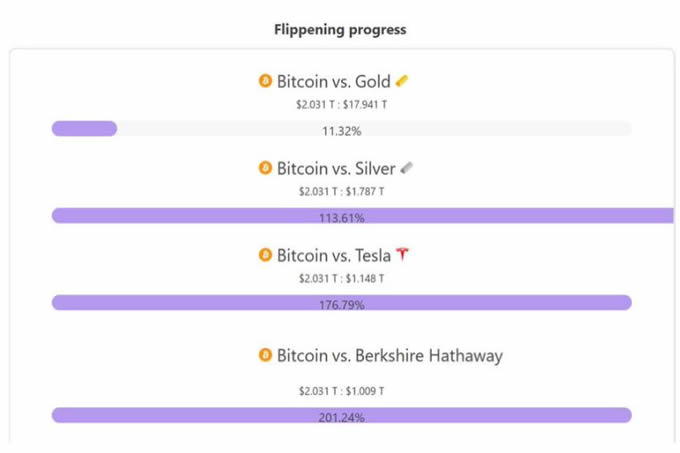Select the $2.031 T : $1.148 T values
Image resolution: width=680 pixels, height=453 pixels.
pyautogui.click(x=342, y=279)
